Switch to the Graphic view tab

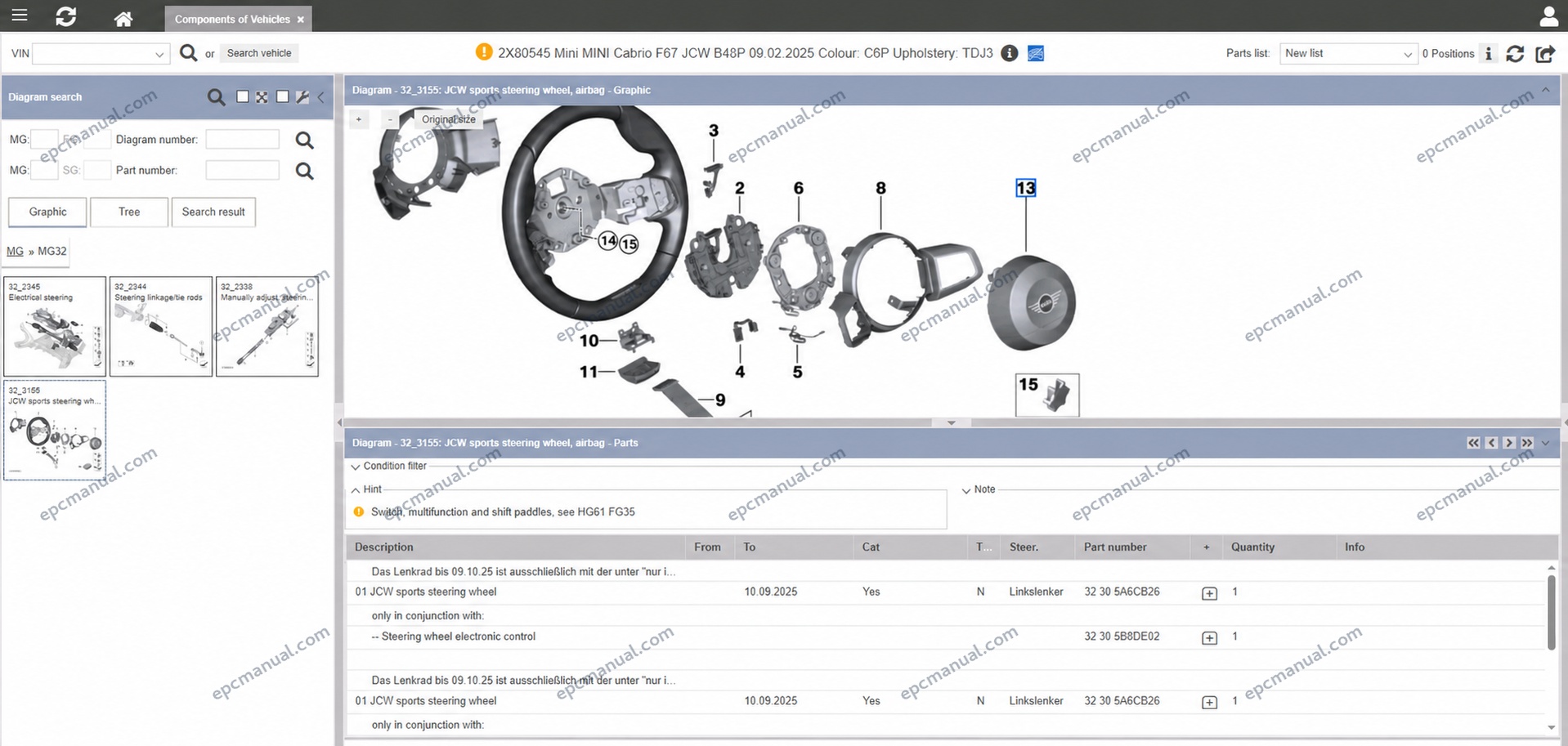coord(47,212)
